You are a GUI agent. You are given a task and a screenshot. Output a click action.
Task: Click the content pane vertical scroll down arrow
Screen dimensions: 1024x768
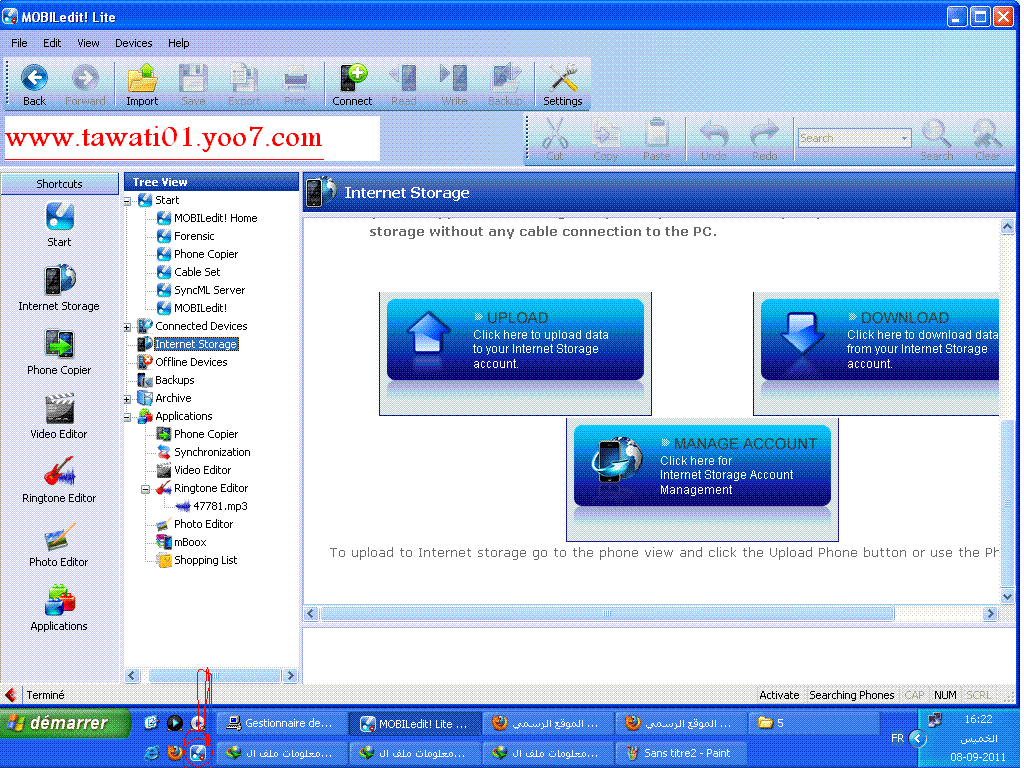[x=1007, y=596]
